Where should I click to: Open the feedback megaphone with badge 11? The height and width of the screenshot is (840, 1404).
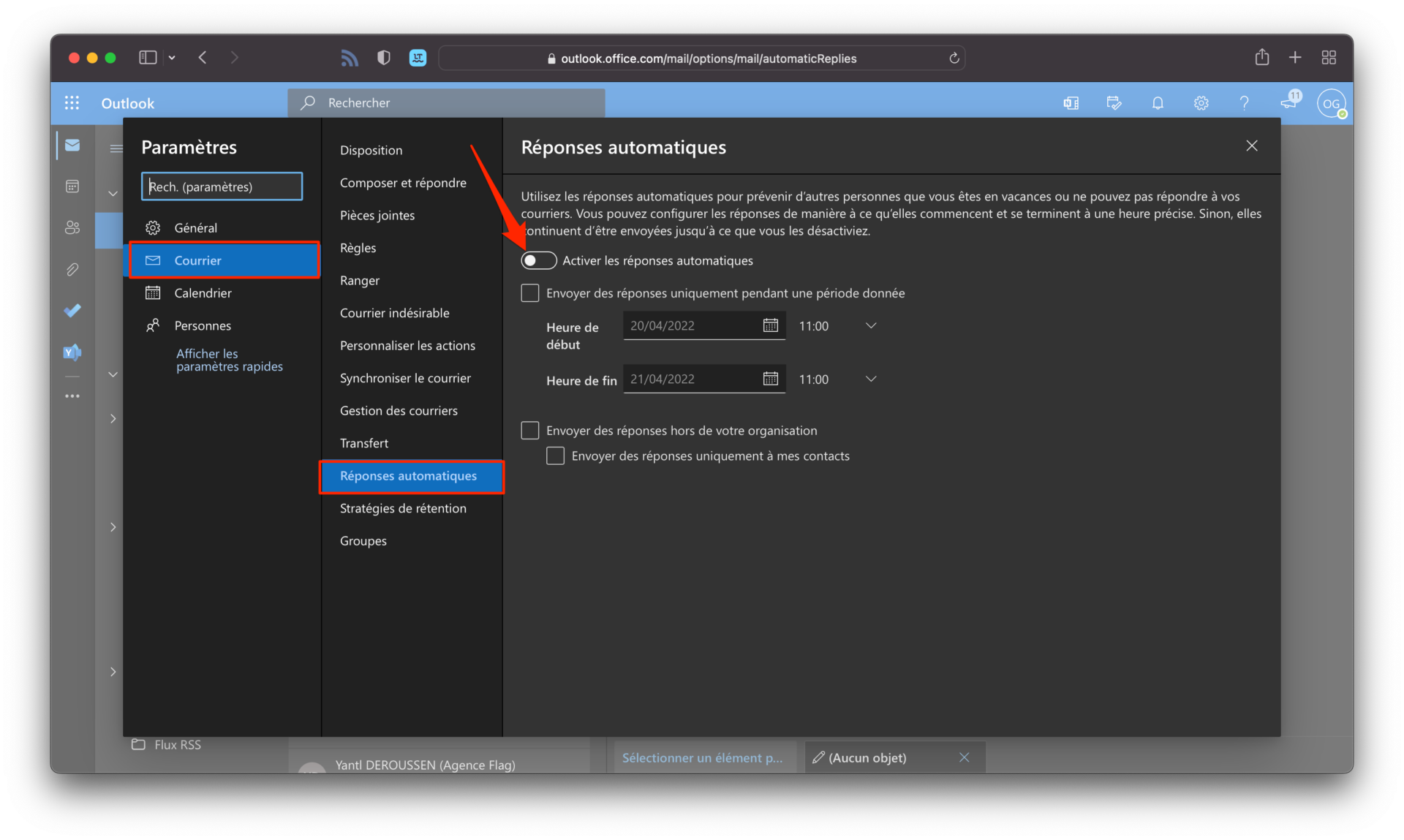tap(1289, 102)
